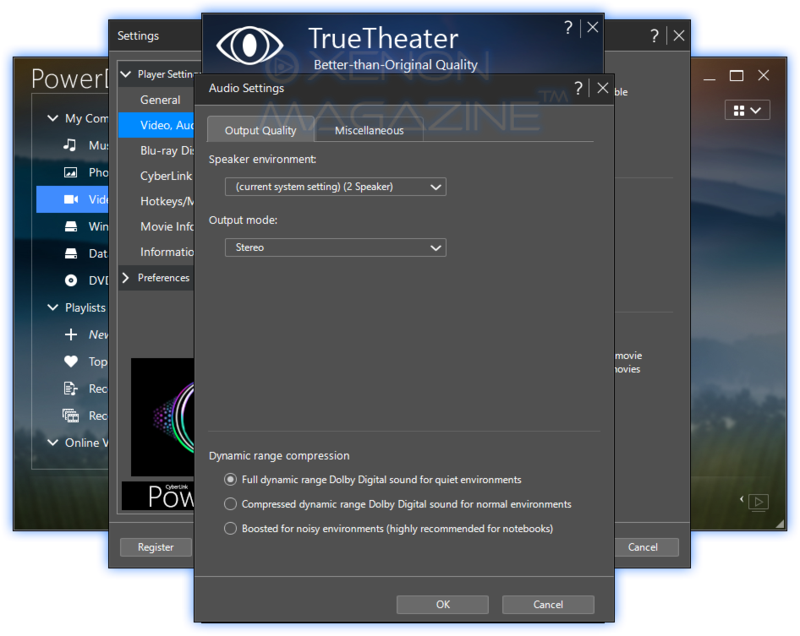Screen dimensions: 800x636
Task: Switch to Miscellaneous tab
Action: tap(369, 131)
